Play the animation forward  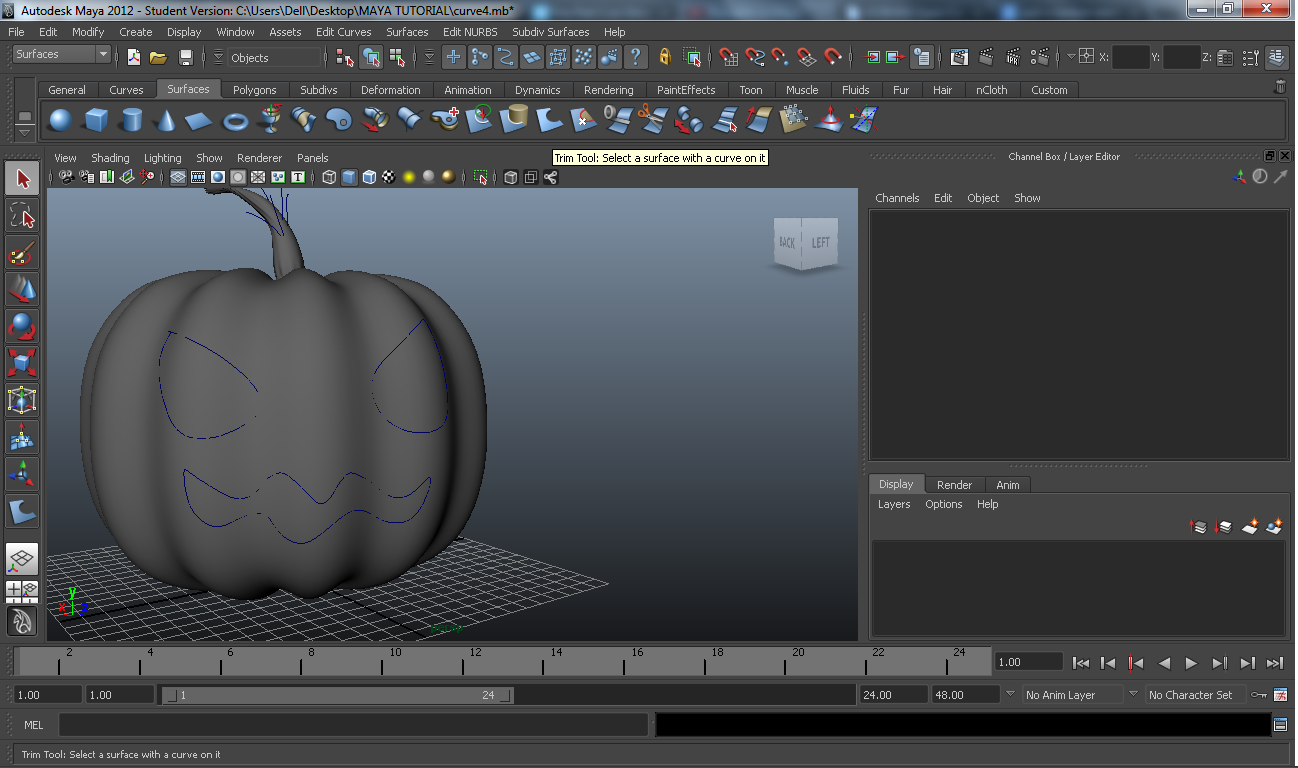click(1191, 662)
